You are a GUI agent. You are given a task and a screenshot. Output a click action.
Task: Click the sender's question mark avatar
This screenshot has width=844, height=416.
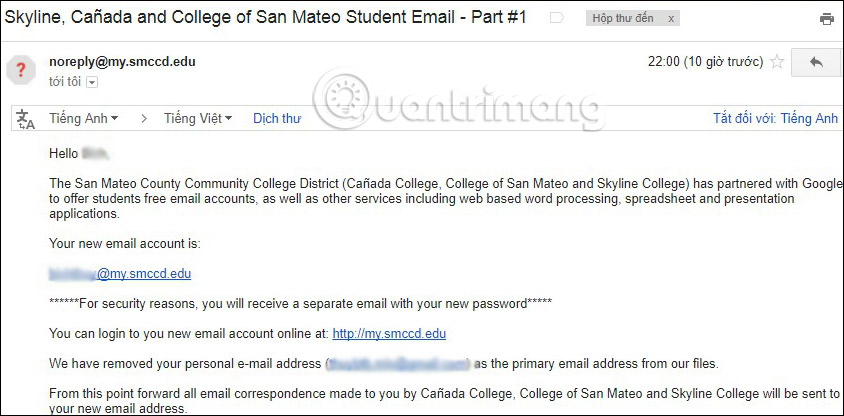[x=20, y=69]
